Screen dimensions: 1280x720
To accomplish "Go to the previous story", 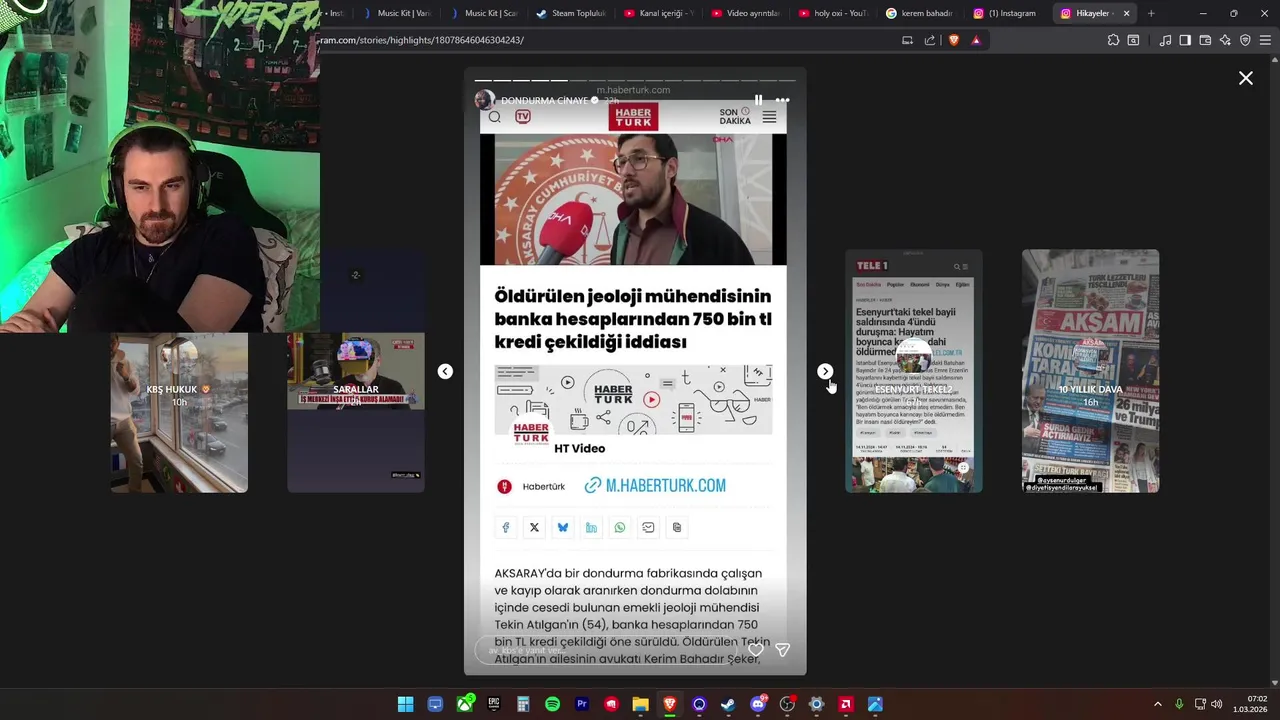I will (x=445, y=371).
